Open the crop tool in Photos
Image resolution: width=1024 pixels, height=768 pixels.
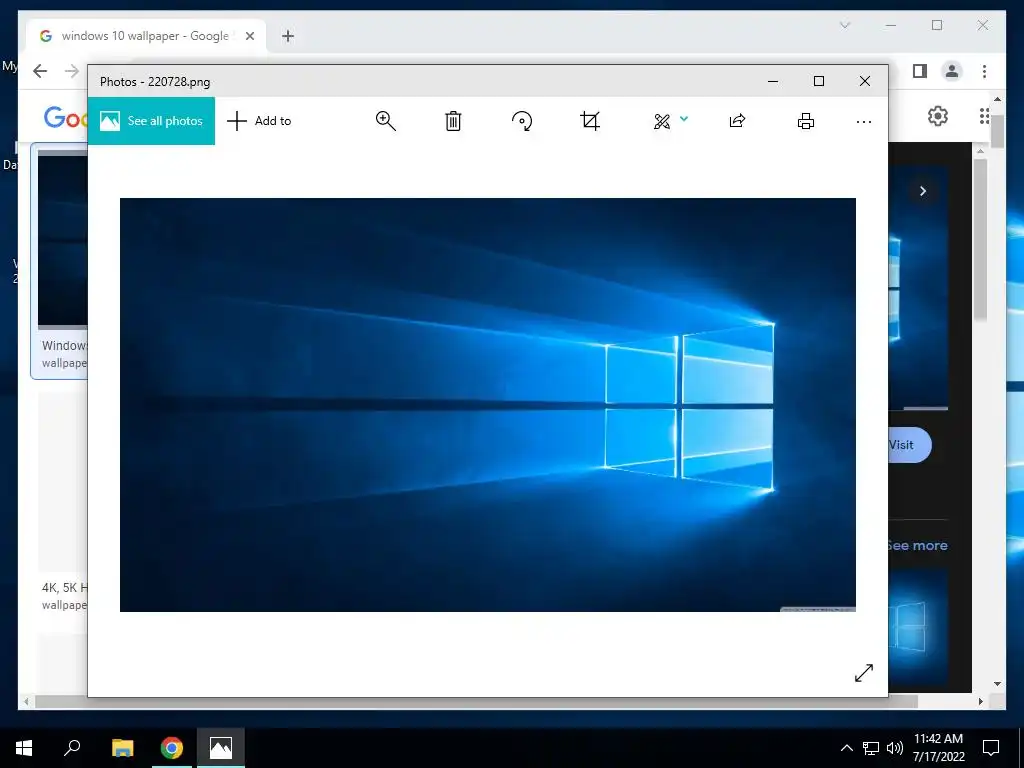590,121
